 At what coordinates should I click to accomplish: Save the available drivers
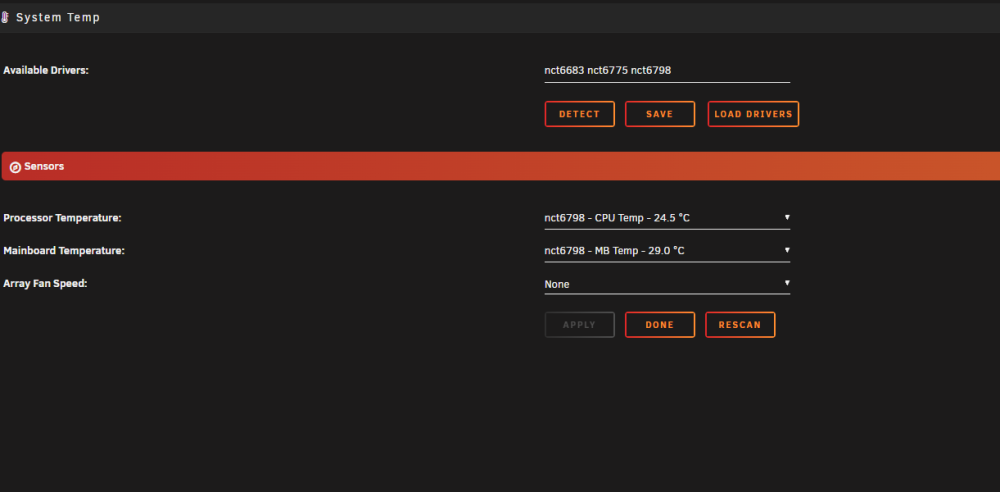point(659,114)
